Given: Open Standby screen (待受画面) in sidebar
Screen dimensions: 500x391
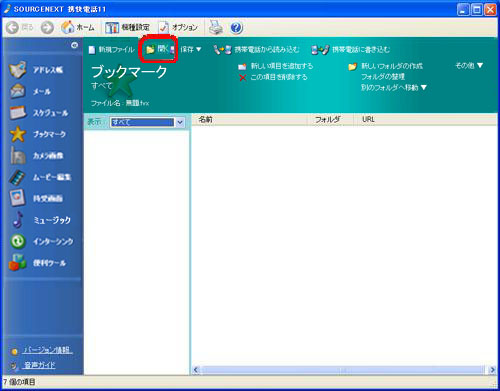Looking at the screenshot, I should point(36,198).
